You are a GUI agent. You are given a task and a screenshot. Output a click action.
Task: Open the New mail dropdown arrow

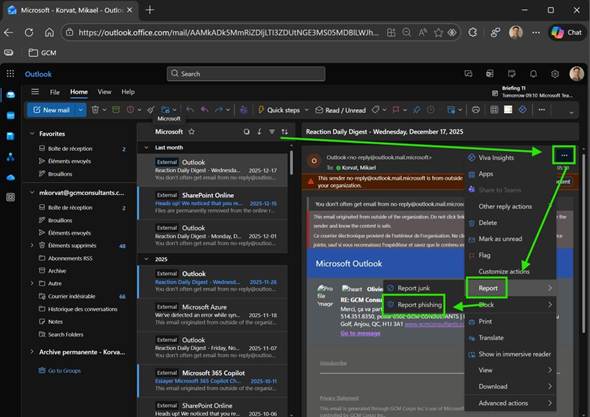tap(81, 110)
